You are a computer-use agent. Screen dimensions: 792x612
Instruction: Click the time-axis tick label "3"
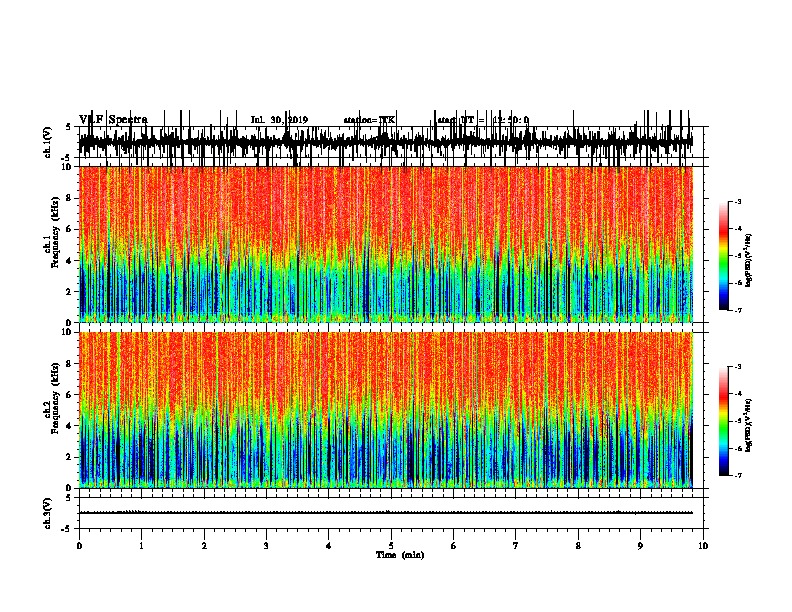[x=266, y=546]
